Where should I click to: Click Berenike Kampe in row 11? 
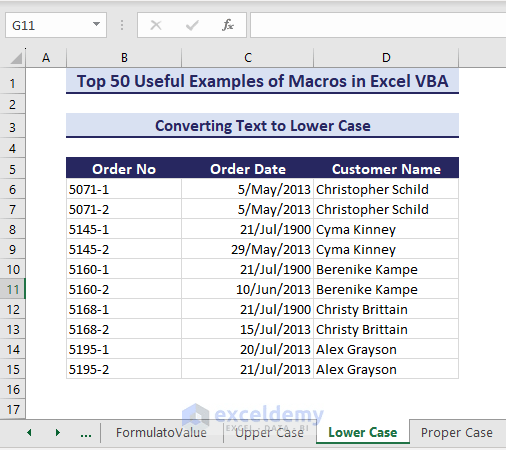click(386, 289)
